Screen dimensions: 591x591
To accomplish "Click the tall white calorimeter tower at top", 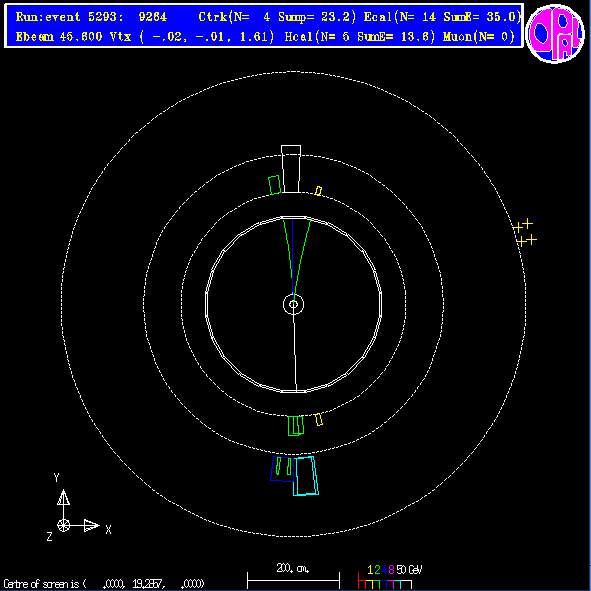I will pyautogui.click(x=291, y=169).
